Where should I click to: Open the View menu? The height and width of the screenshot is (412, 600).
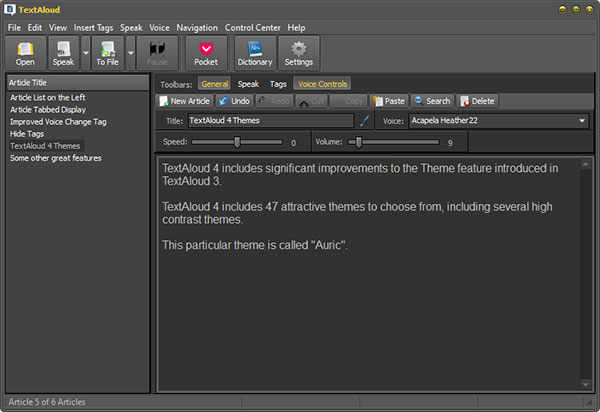click(x=58, y=28)
